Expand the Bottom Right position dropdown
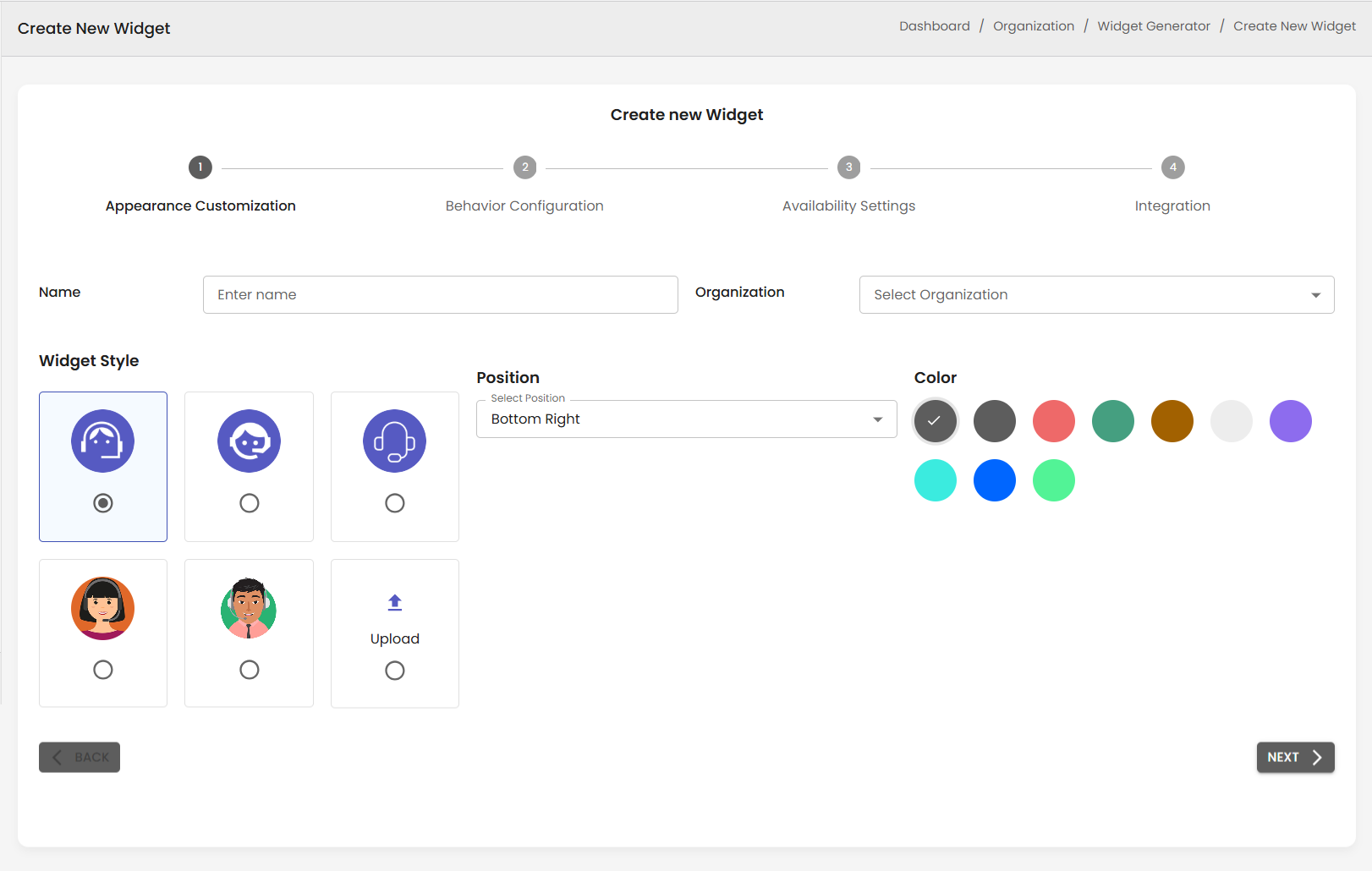The height and width of the screenshot is (871, 1372). click(x=686, y=419)
